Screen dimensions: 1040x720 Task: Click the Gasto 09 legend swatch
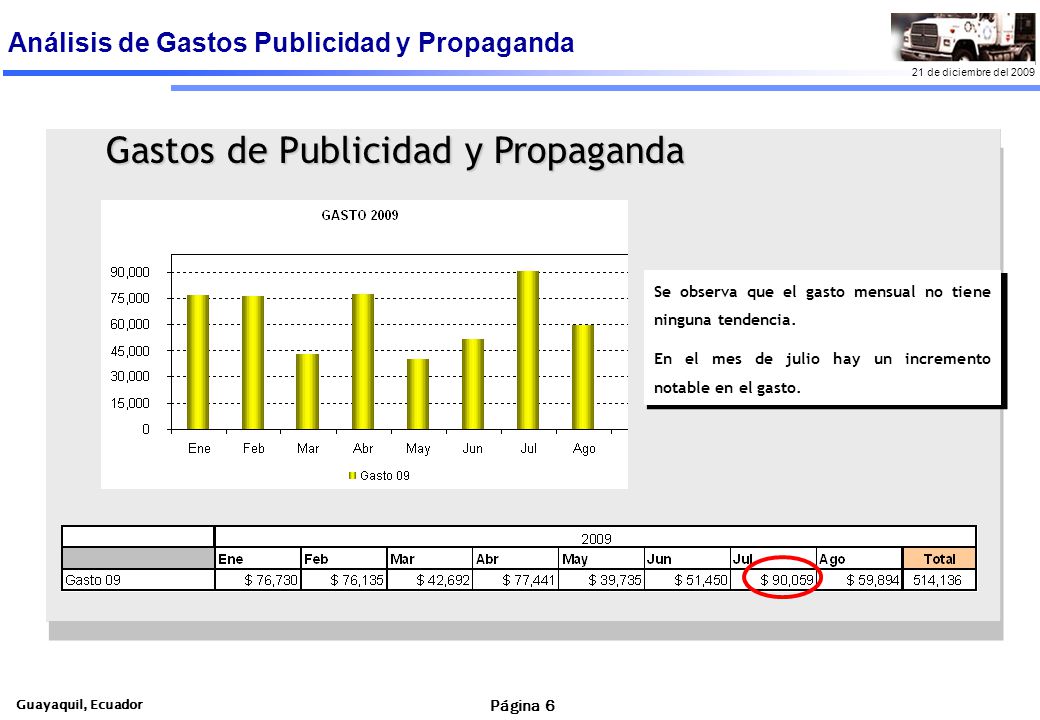tap(353, 475)
